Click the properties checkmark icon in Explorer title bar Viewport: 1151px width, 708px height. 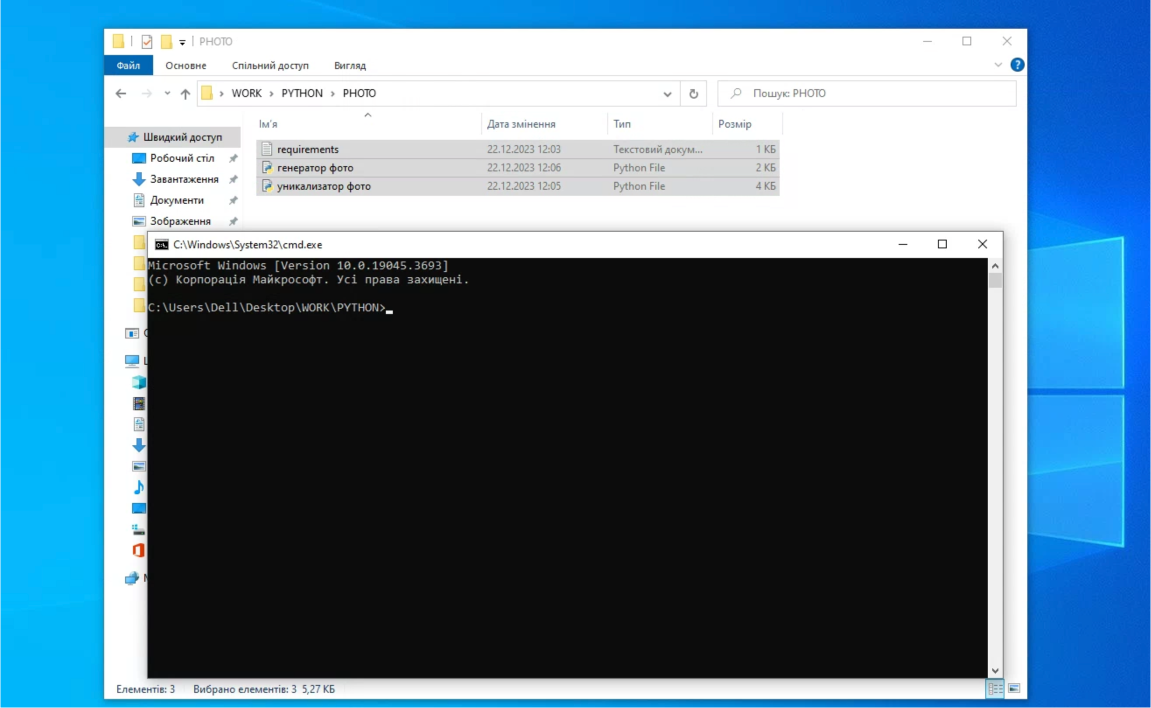[x=147, y=42]
